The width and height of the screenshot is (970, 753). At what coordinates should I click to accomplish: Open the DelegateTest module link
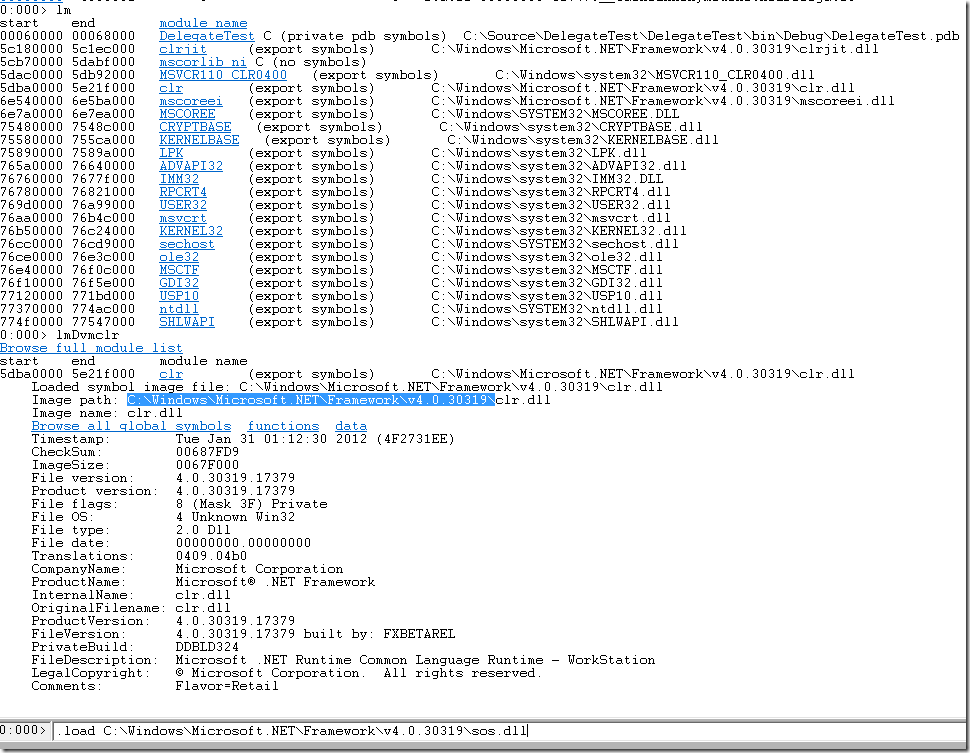point(207,36)
